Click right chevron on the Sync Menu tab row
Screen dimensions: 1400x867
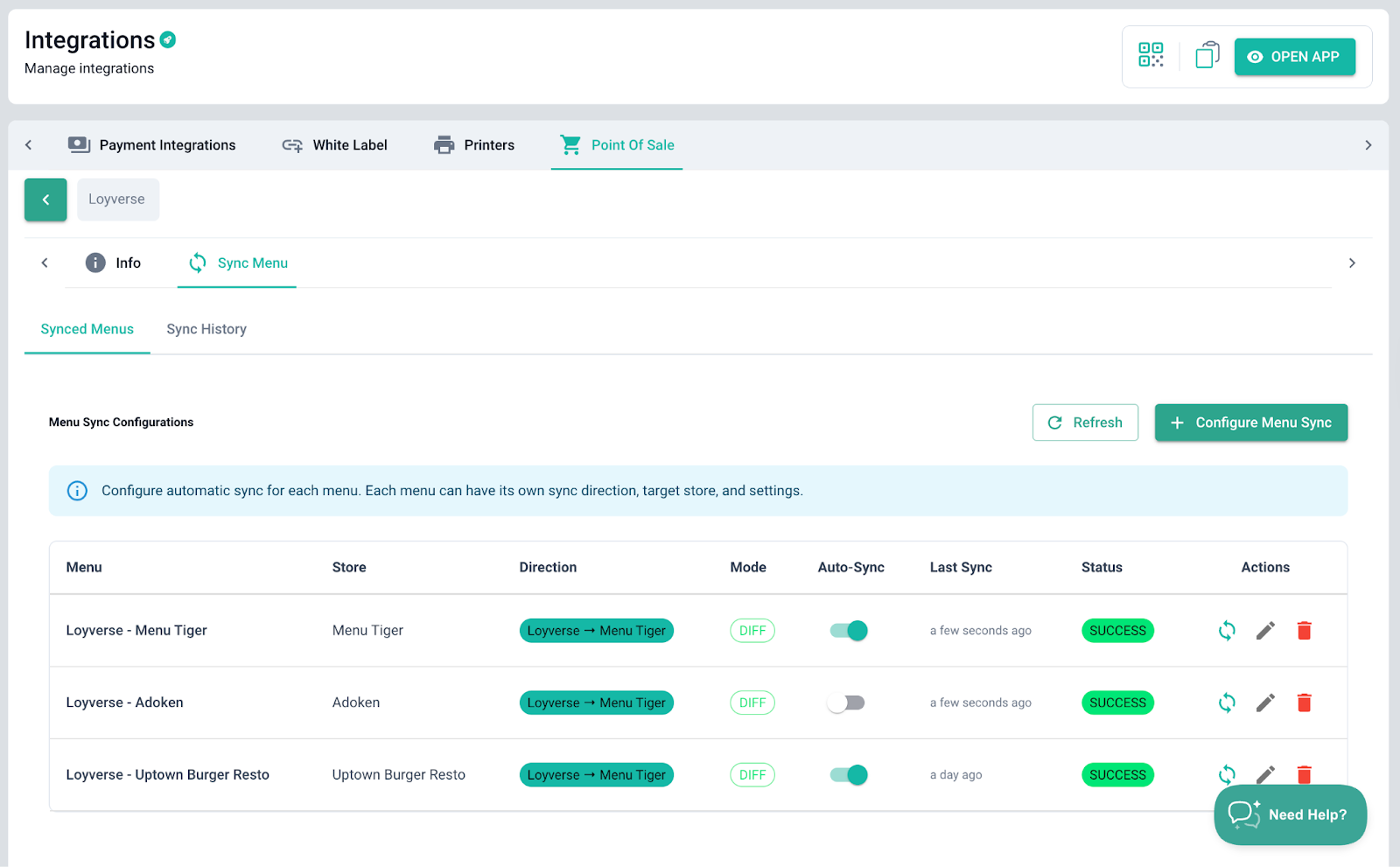[x=1352, y=262]
